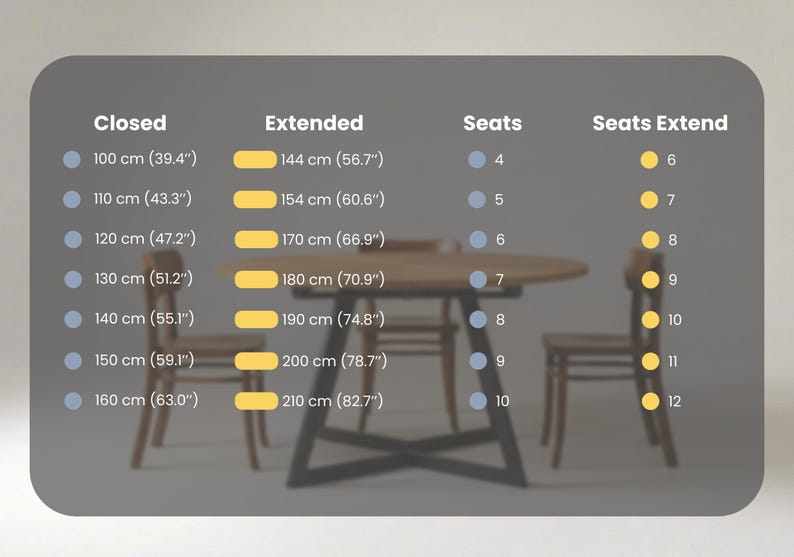This screenshot has width=794, height=557.
Task: Choose the yellow dot beside Seats Extend 9
Action: 650,280
